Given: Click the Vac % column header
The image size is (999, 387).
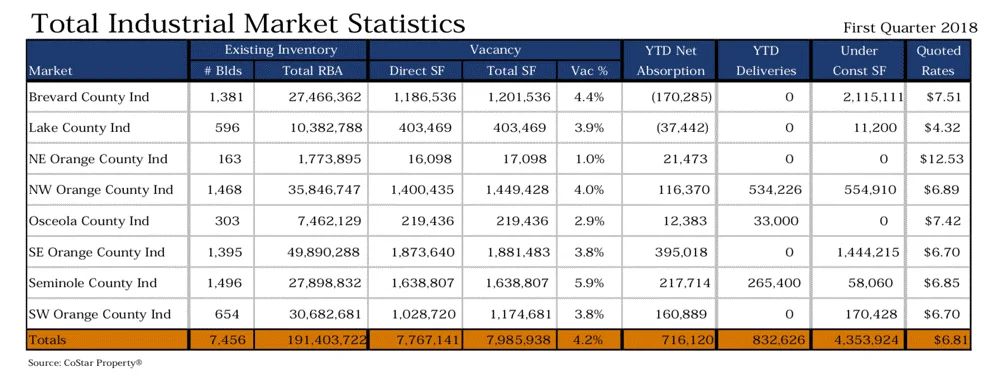Looking at the screenshot, I should [x=589, y=71].
